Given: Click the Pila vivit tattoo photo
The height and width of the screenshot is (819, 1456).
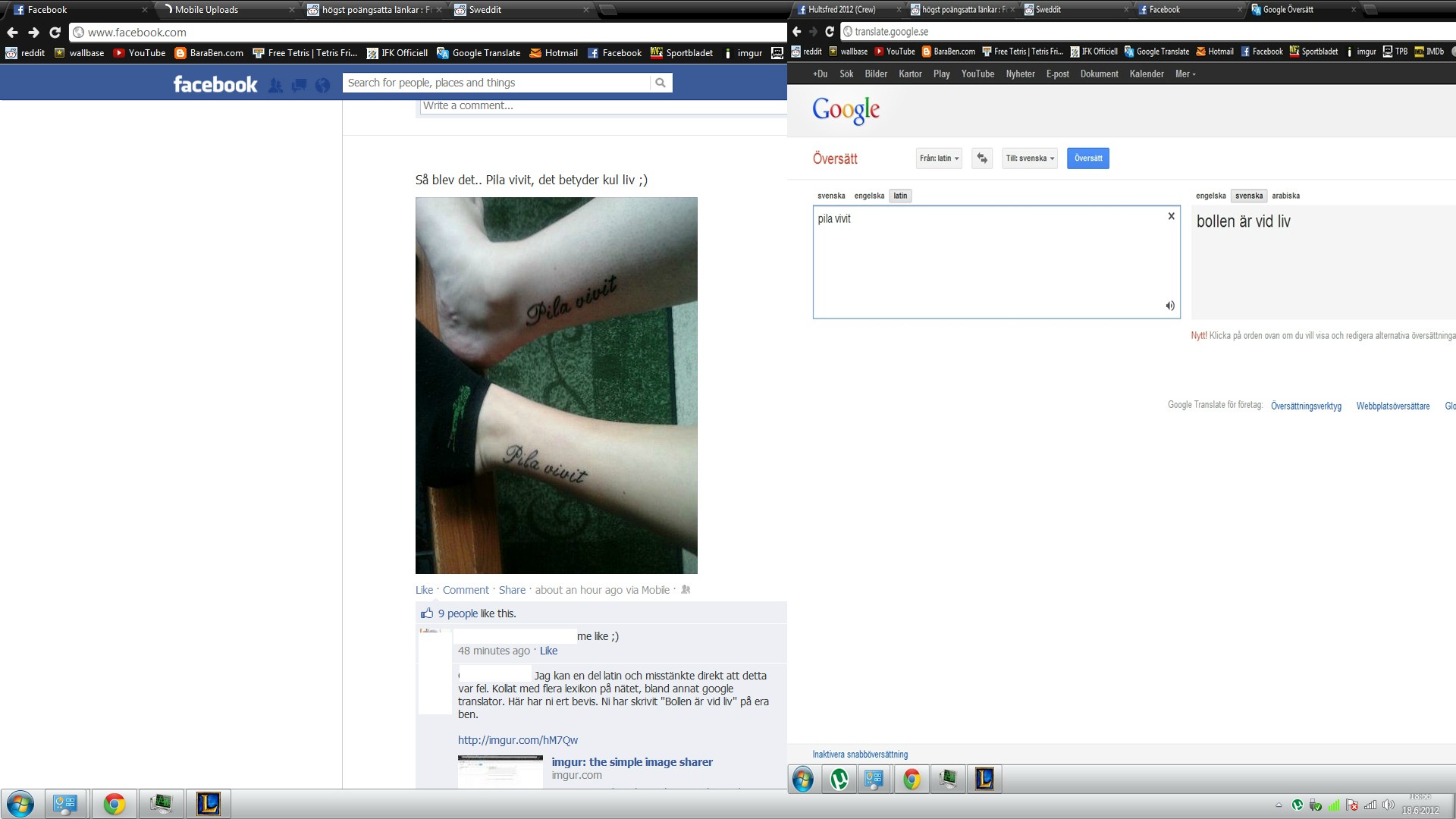Looking at the screenshot, I should [556, 385].
